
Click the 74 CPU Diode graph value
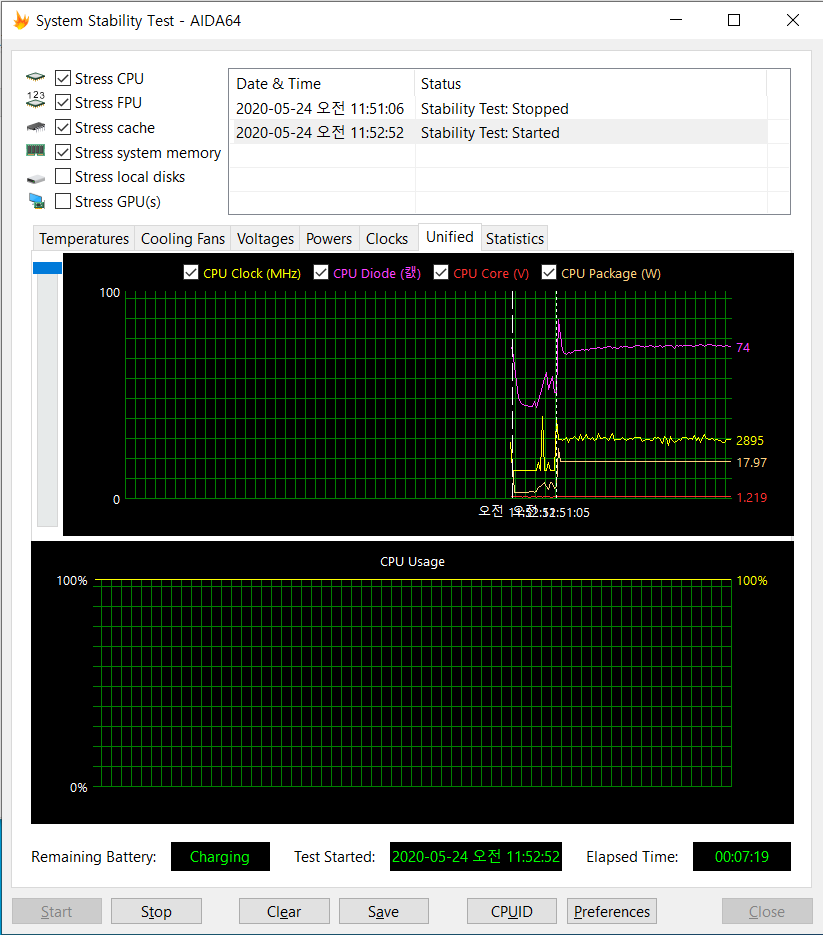coord(743,348)
